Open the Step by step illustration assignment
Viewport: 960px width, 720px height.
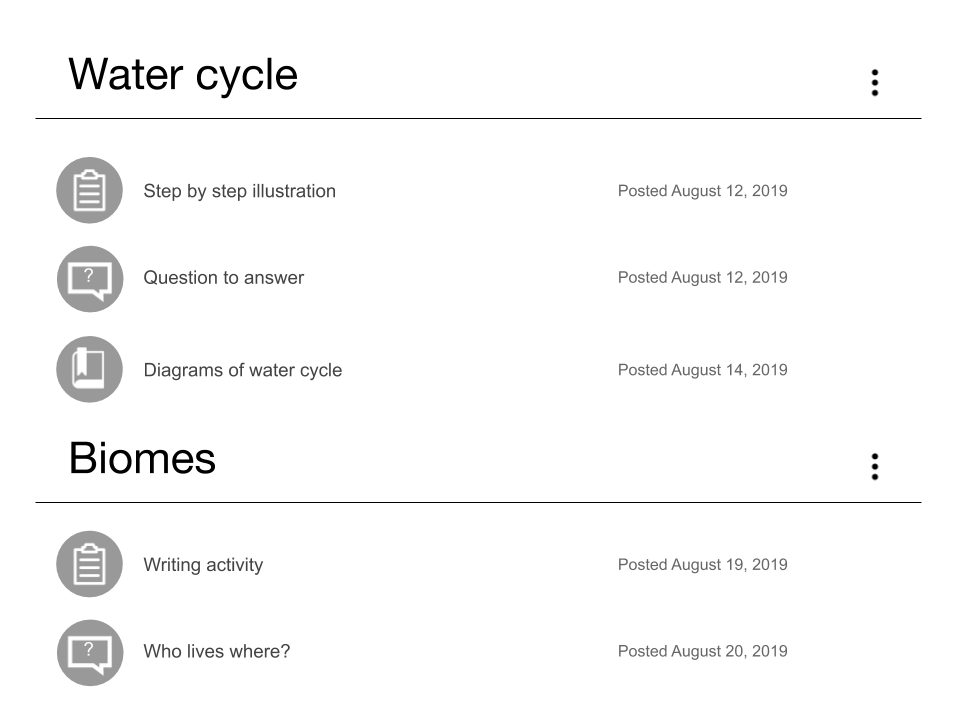point(239,191)
